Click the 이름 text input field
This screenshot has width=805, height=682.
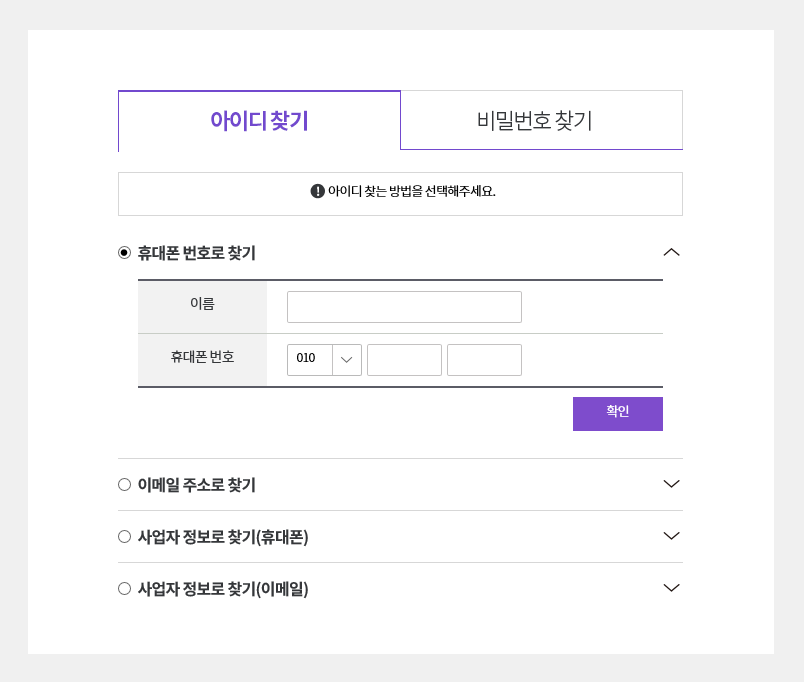(404, 307)
